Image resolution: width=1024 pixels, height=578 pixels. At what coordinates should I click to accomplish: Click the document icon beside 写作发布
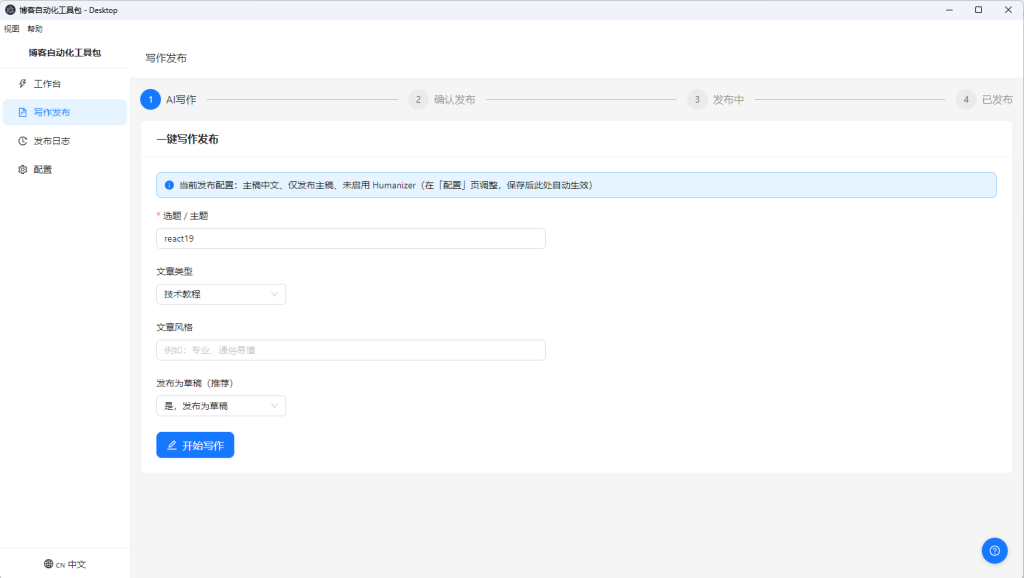(23, 112)
